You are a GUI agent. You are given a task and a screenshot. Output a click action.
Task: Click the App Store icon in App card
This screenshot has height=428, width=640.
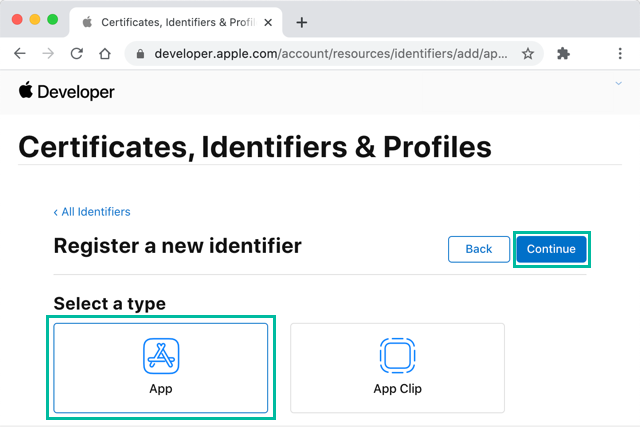point(161,356)
